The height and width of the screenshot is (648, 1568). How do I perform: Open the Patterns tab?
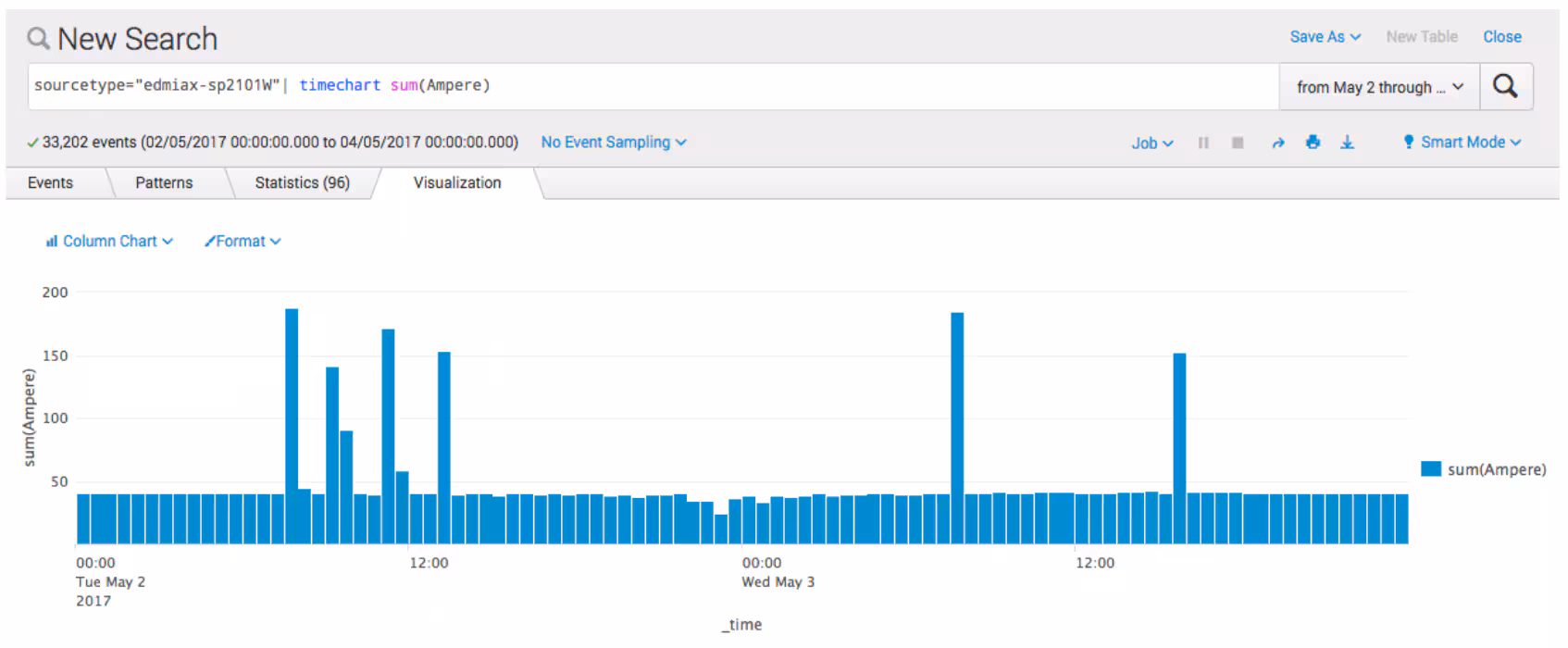(x=164, y=183)
